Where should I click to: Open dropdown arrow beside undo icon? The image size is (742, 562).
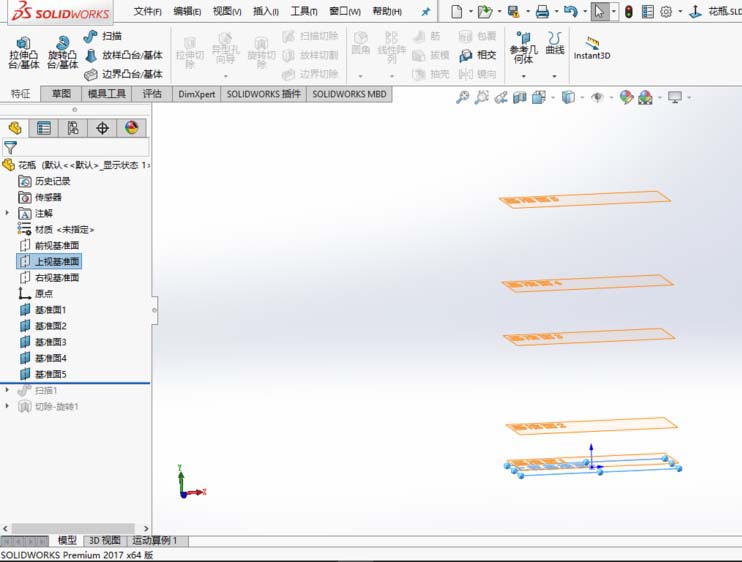pos(585,11)
